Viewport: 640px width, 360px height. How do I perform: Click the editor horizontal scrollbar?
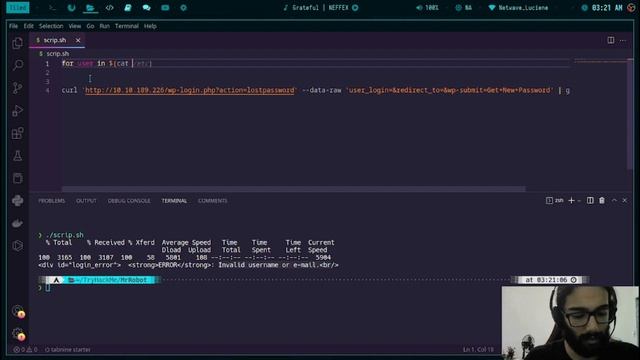[x=293, y=189]
